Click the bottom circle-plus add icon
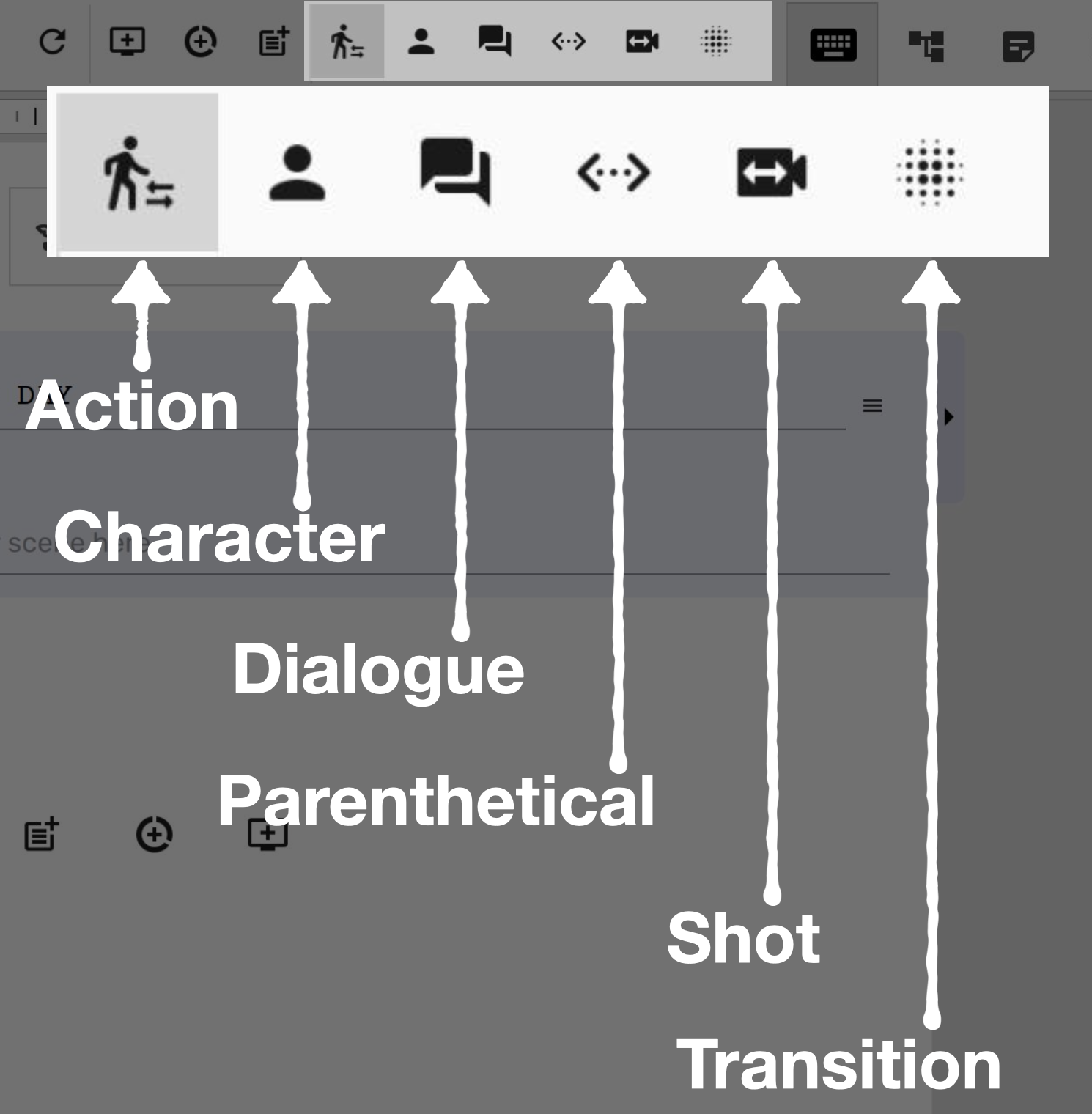The image size is (1092, 1114). pyautogui.click(x=155, y=834)
